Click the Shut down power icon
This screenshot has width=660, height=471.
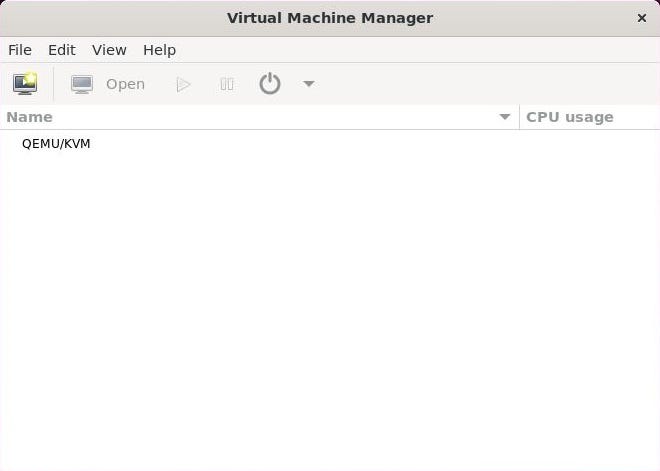tap(270, 83)
